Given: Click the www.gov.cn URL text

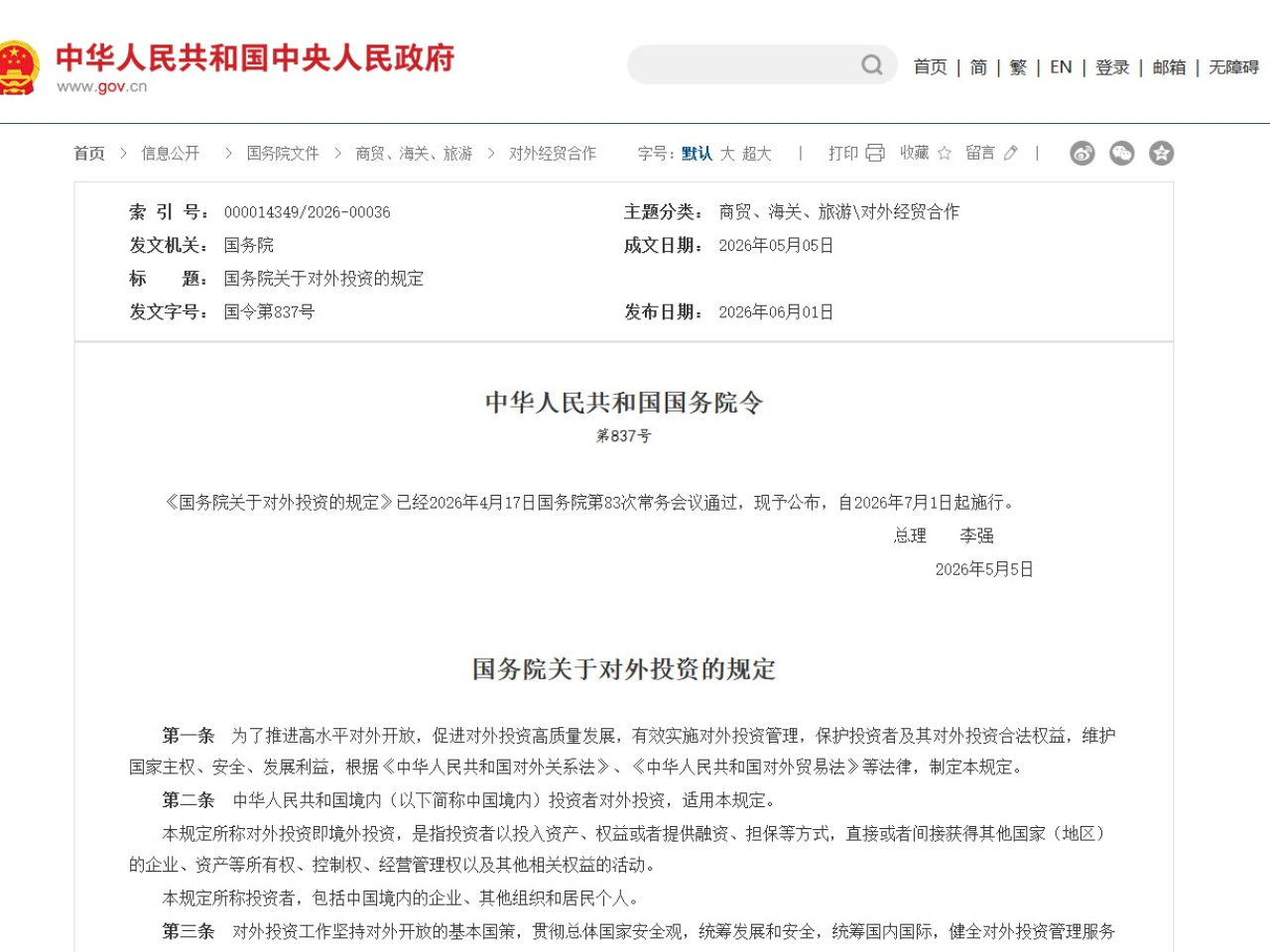Looking at the screenshot, I should (x=102, y=86).
